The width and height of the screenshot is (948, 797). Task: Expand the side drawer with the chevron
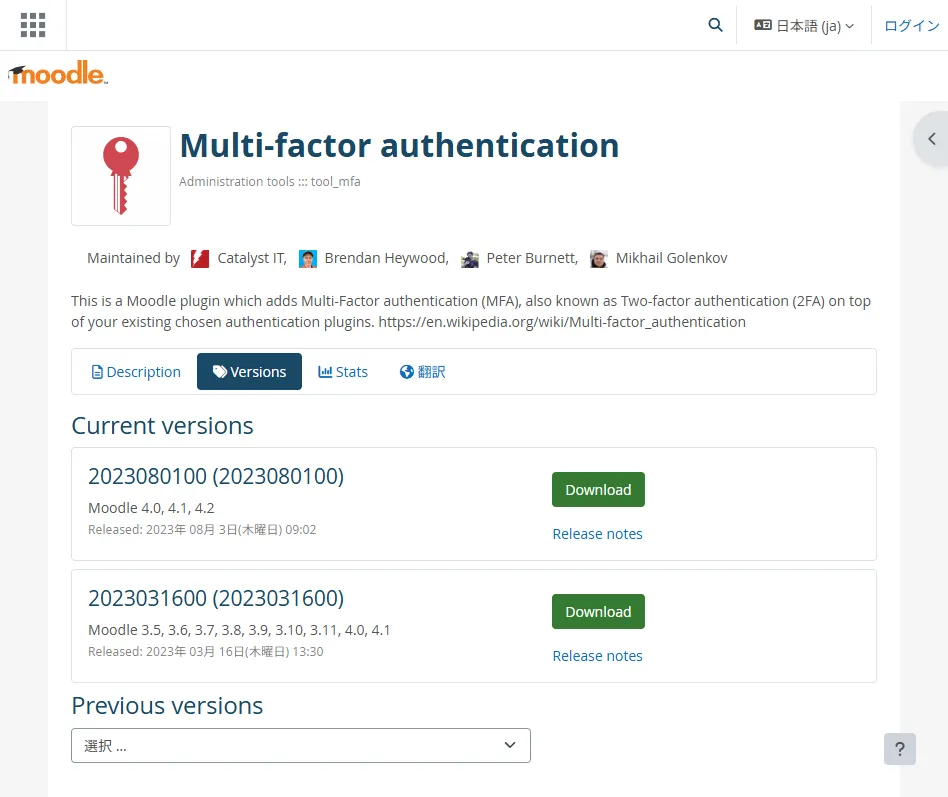(x=932, y=139)
